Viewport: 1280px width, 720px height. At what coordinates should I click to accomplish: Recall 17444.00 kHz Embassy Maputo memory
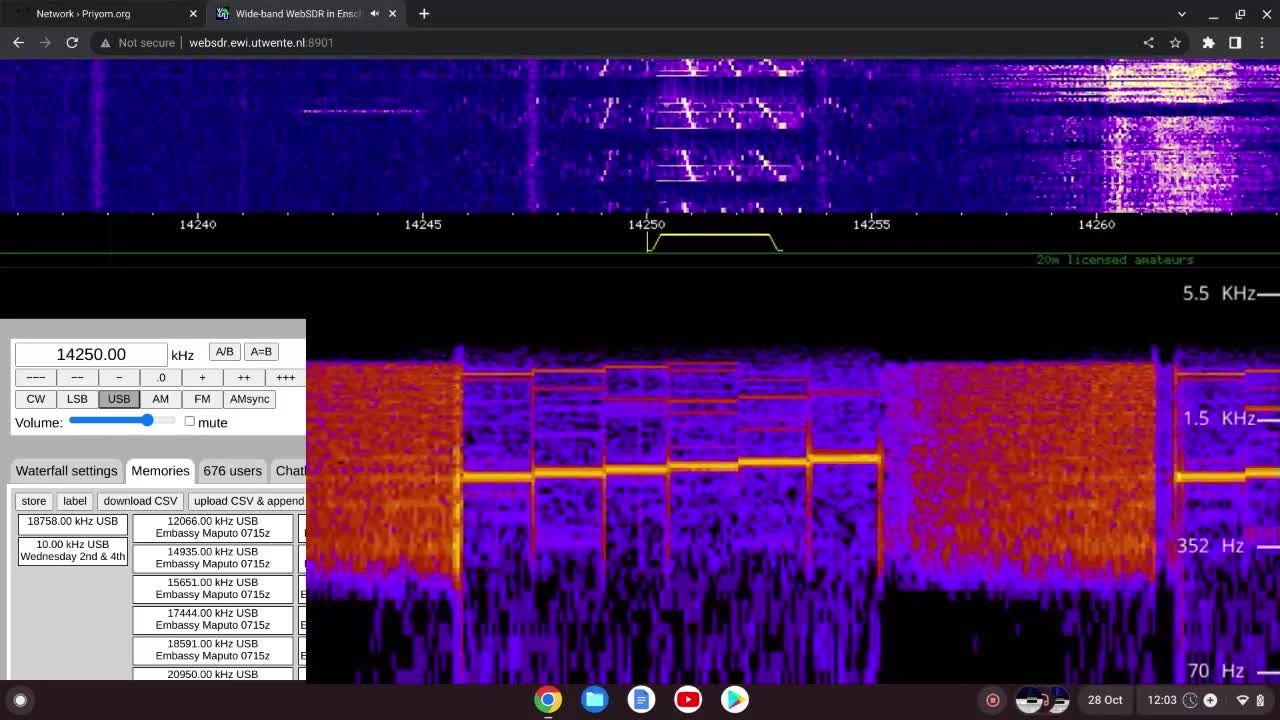[x=213, y=620]
